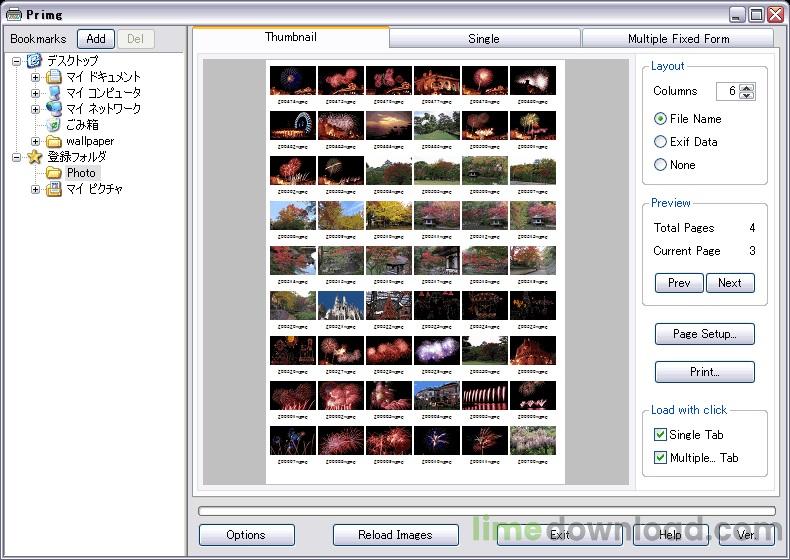Uncheck the Single Tab checkbox

click(660, 435)
